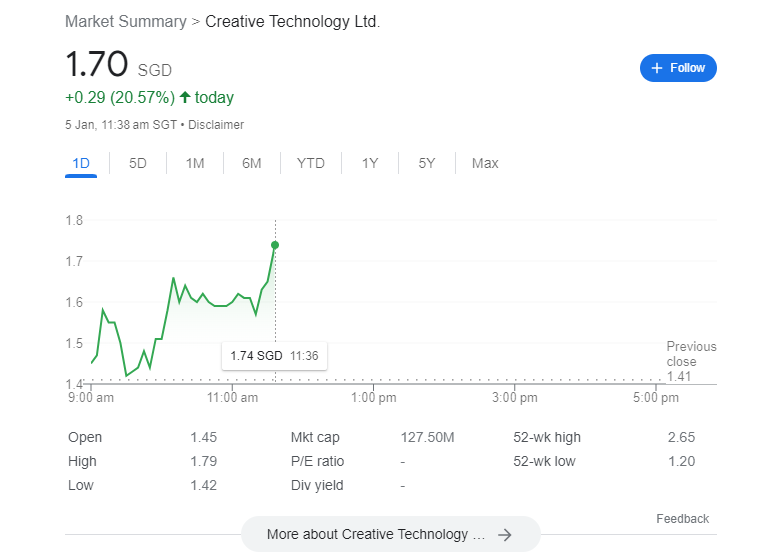Screen dimensions: 776x554
Task: Click the 1.74 SGD chart tooltip
Action: tap(274, 356)
